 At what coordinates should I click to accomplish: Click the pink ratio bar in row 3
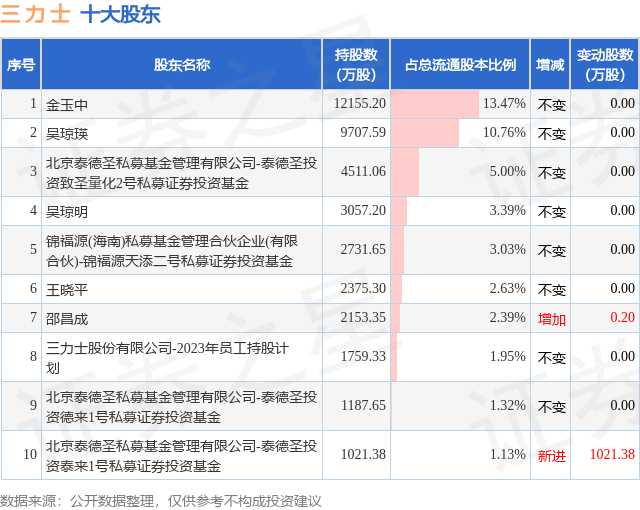pos(405,171)
